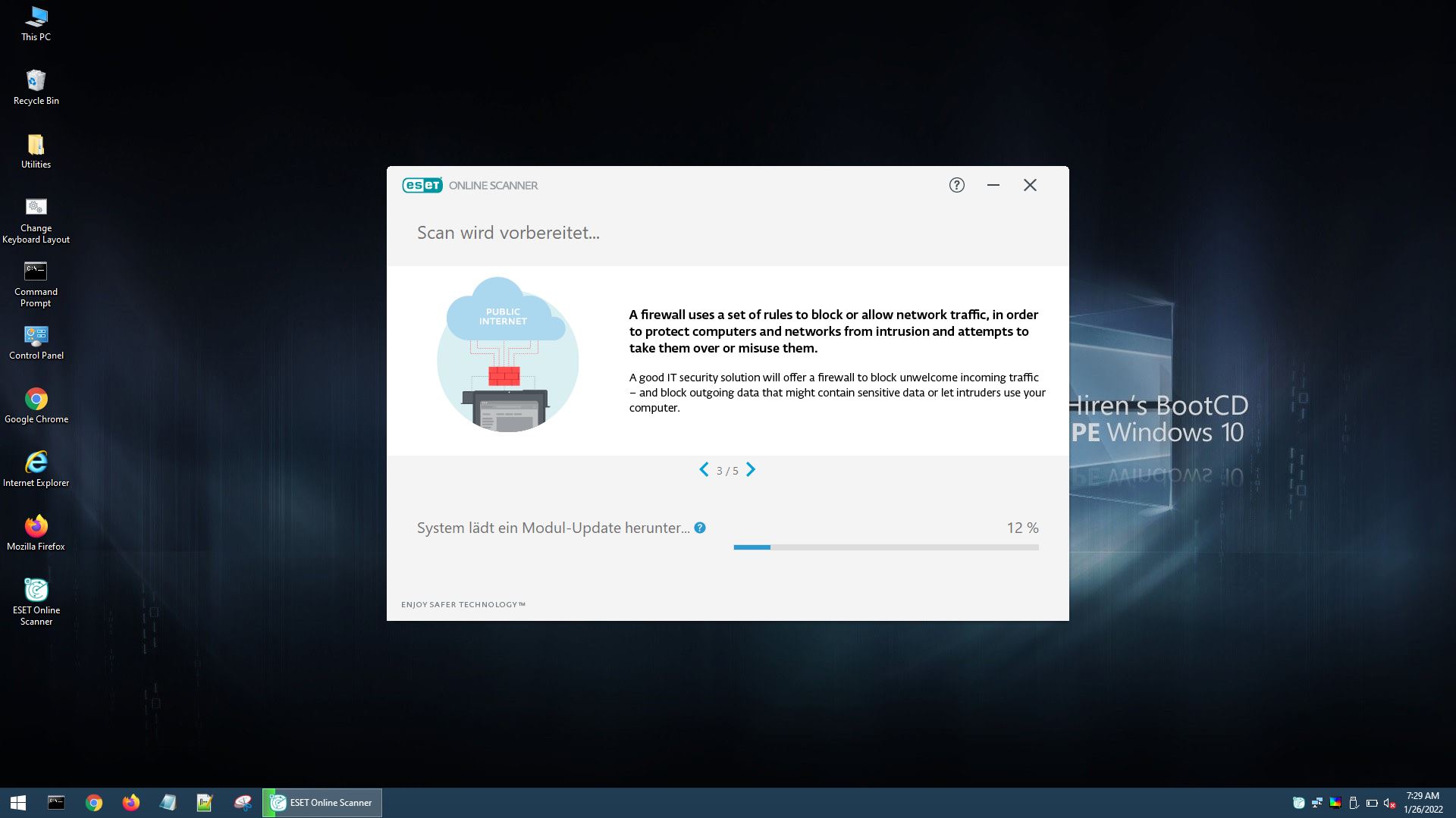The height and width of the screenshot is (818, 1456).
Task: Select Command Prompt desktop icon
Action: [36, 284]
